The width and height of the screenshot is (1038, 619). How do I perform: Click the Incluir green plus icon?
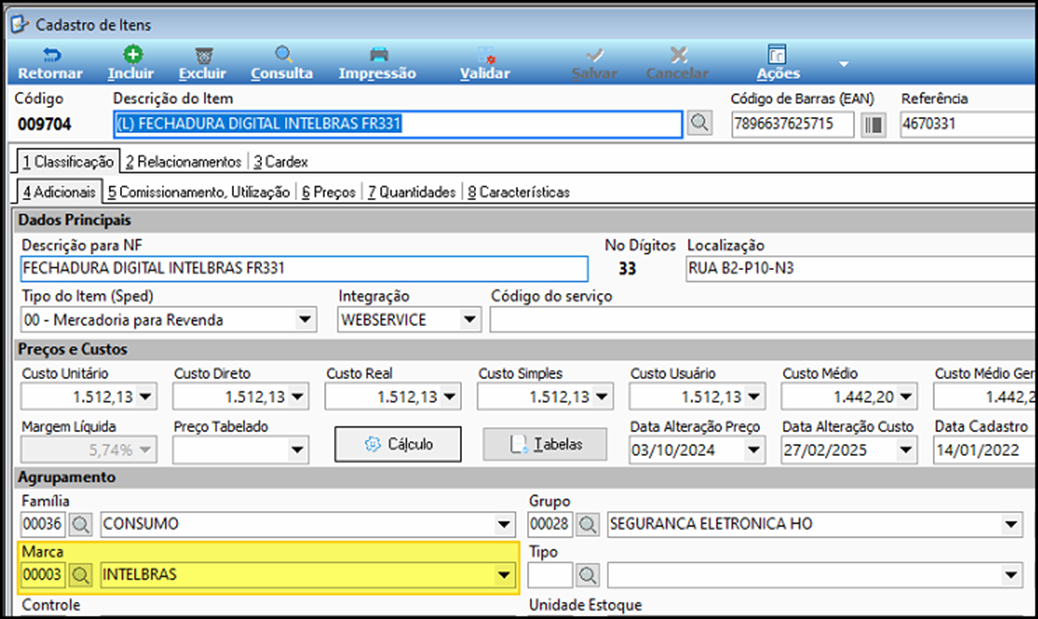pos(133,54)
